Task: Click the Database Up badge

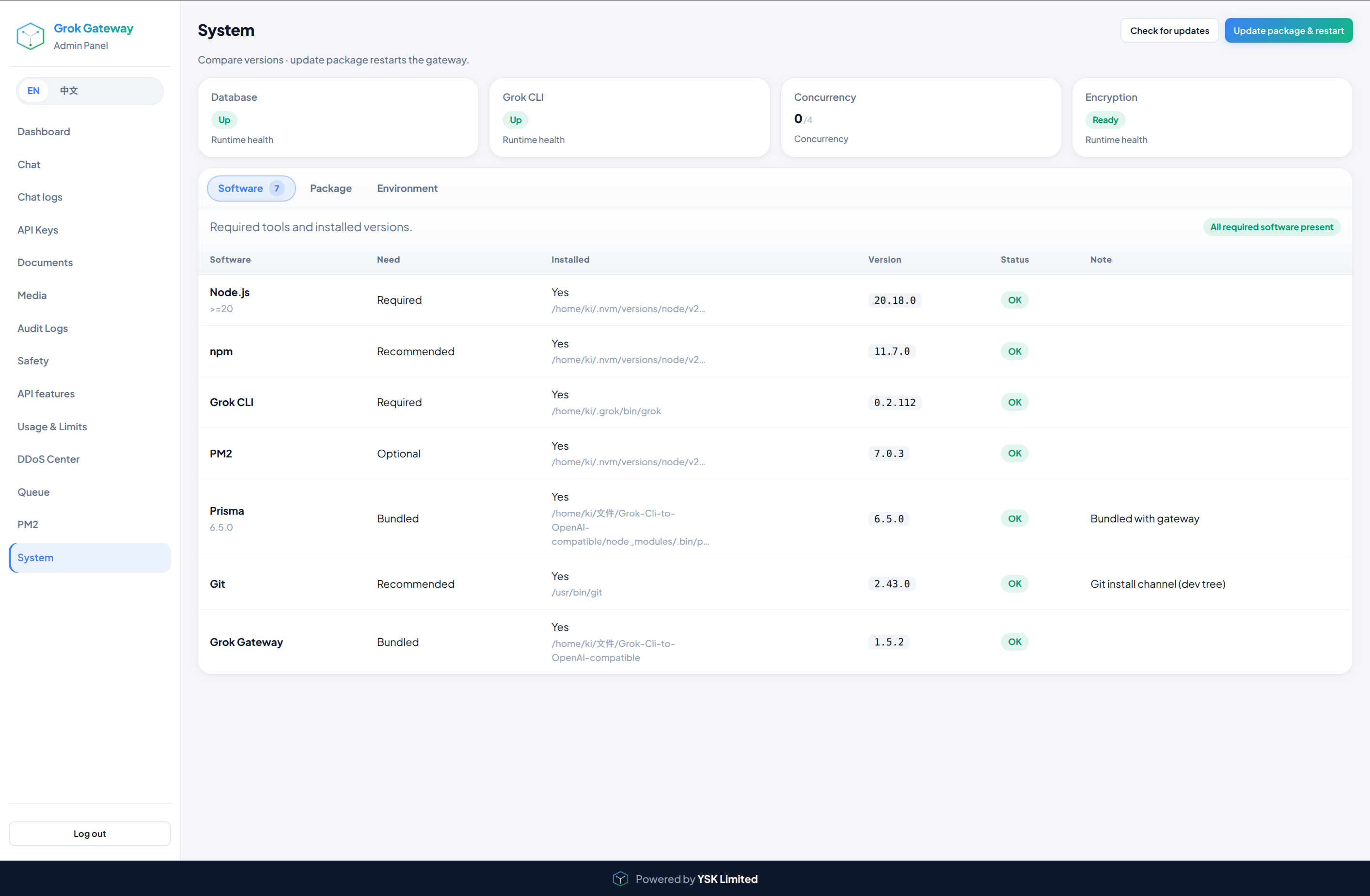Action: click(x=224, y=120)
